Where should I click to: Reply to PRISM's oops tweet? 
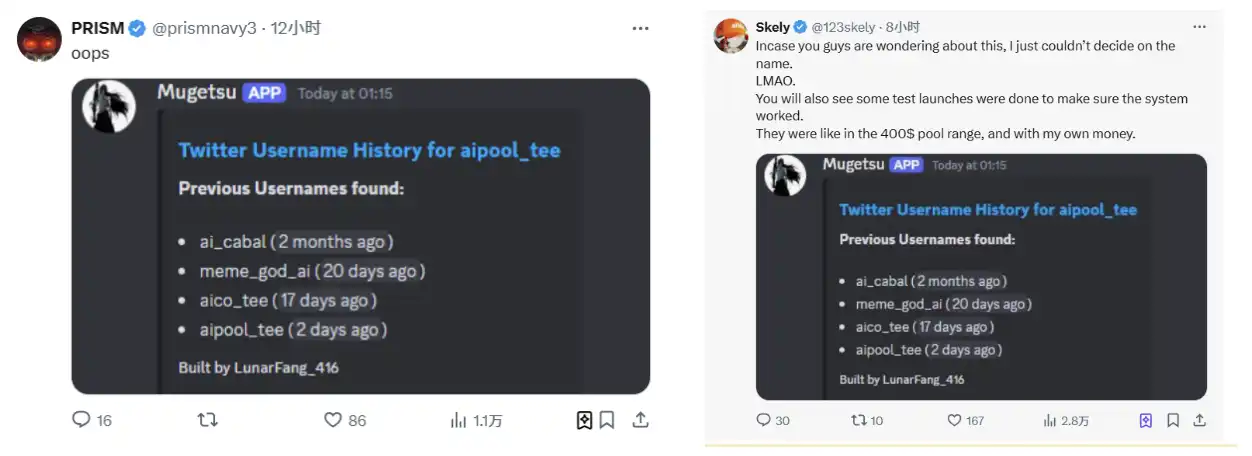(x=82, y=420)
